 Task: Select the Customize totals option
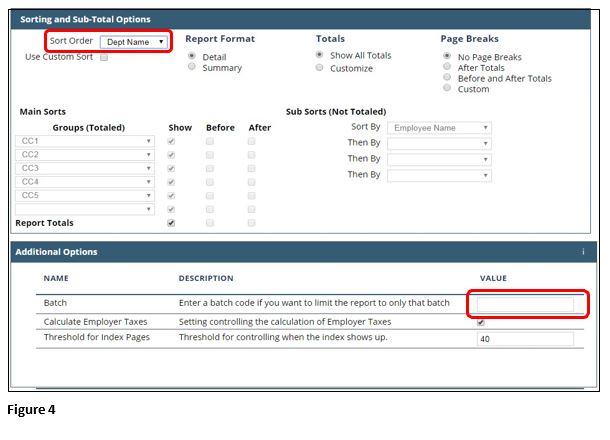coord(320,68)
